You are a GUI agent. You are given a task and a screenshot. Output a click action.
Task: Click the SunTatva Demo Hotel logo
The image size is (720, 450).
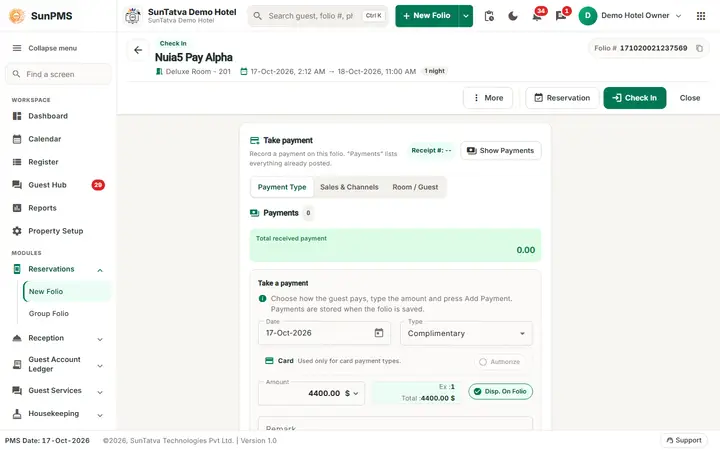[x=133, y=16]
